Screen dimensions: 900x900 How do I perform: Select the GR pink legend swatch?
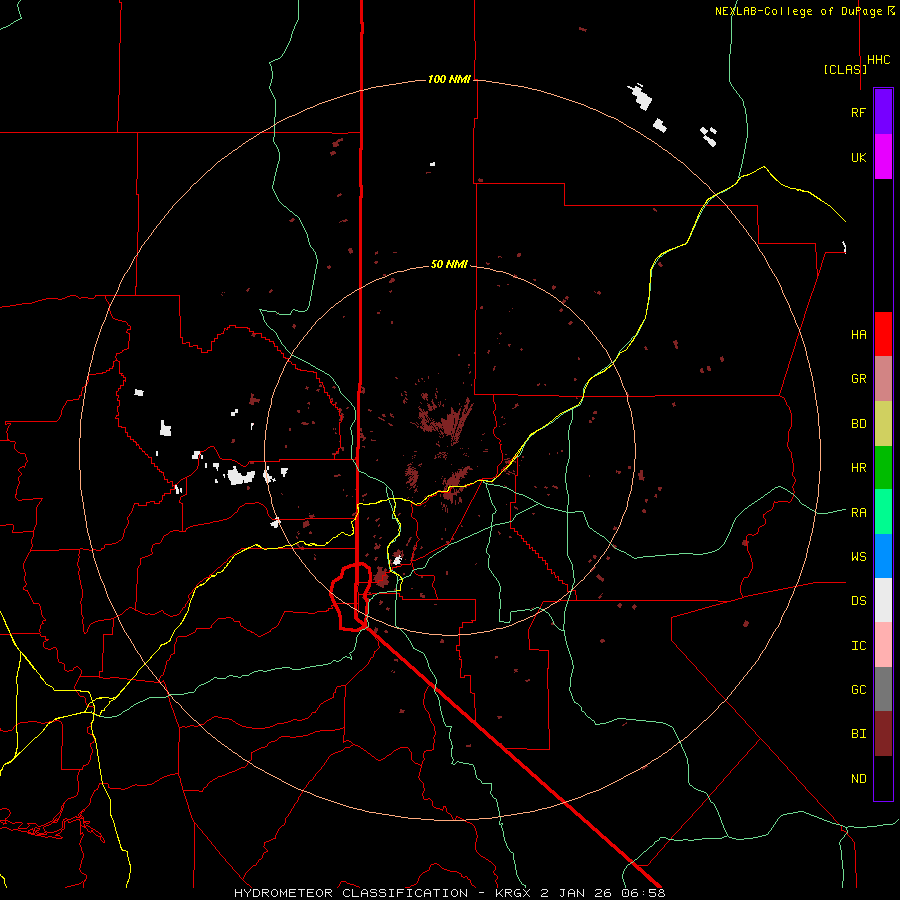[883, 379]
